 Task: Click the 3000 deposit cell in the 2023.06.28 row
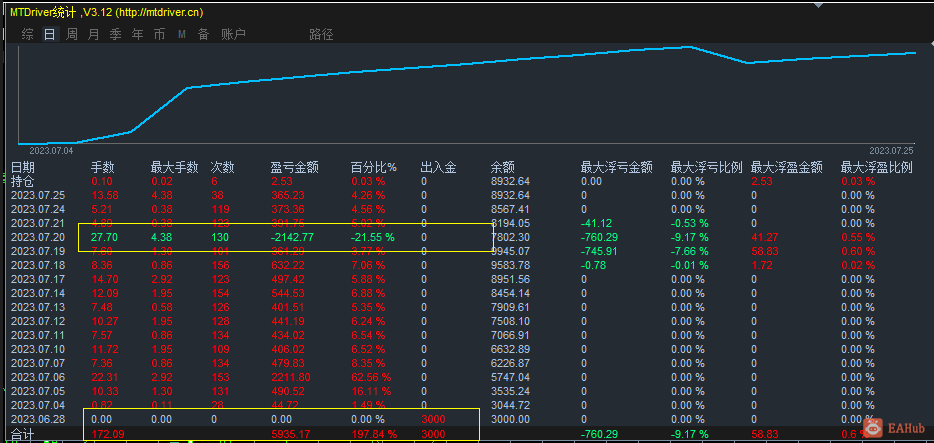(x=432, y=419)
